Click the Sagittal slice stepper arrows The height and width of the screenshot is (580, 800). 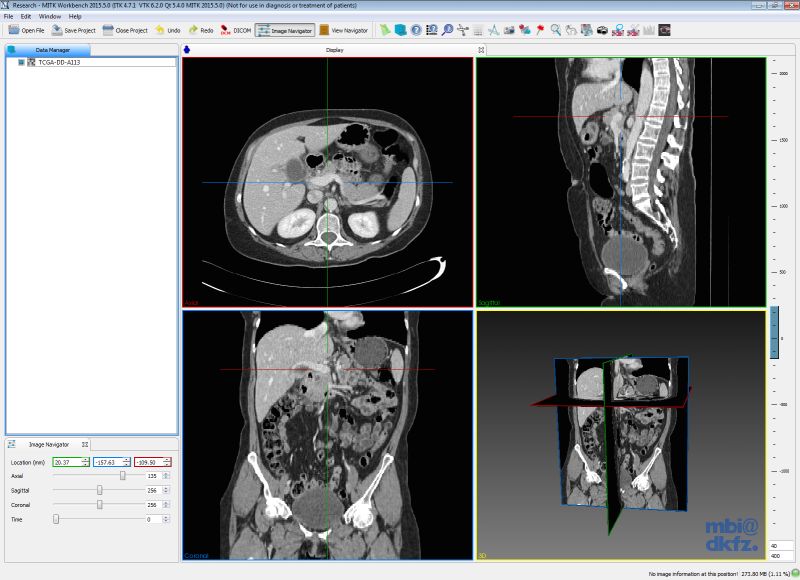[166, 490]
